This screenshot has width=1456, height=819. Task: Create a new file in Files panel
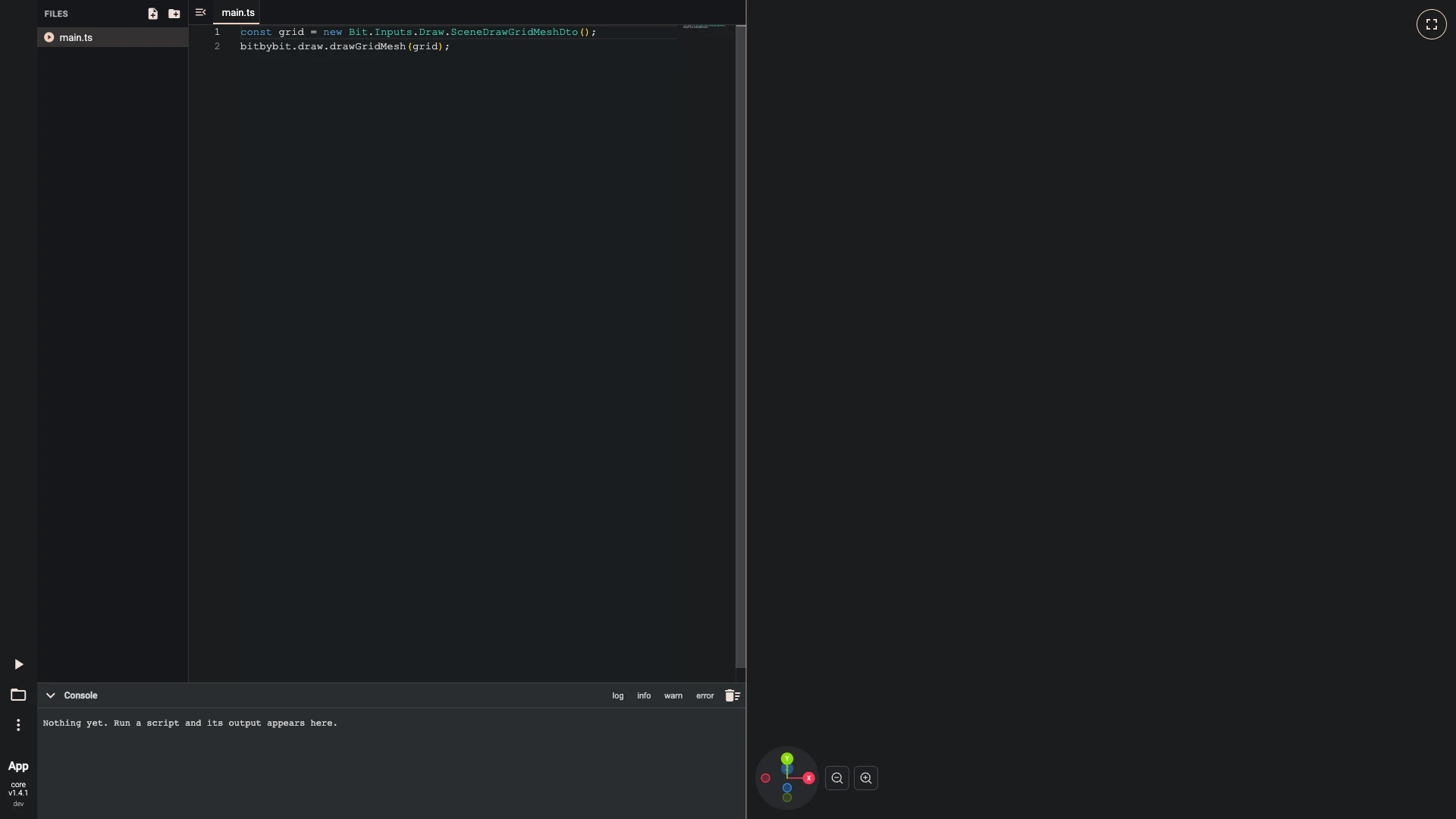[x=152, y=14]
